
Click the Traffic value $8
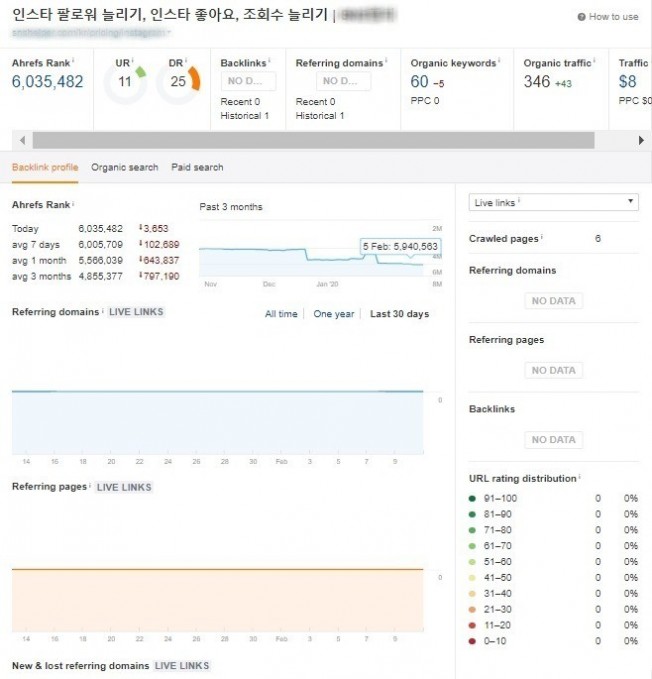627,81
